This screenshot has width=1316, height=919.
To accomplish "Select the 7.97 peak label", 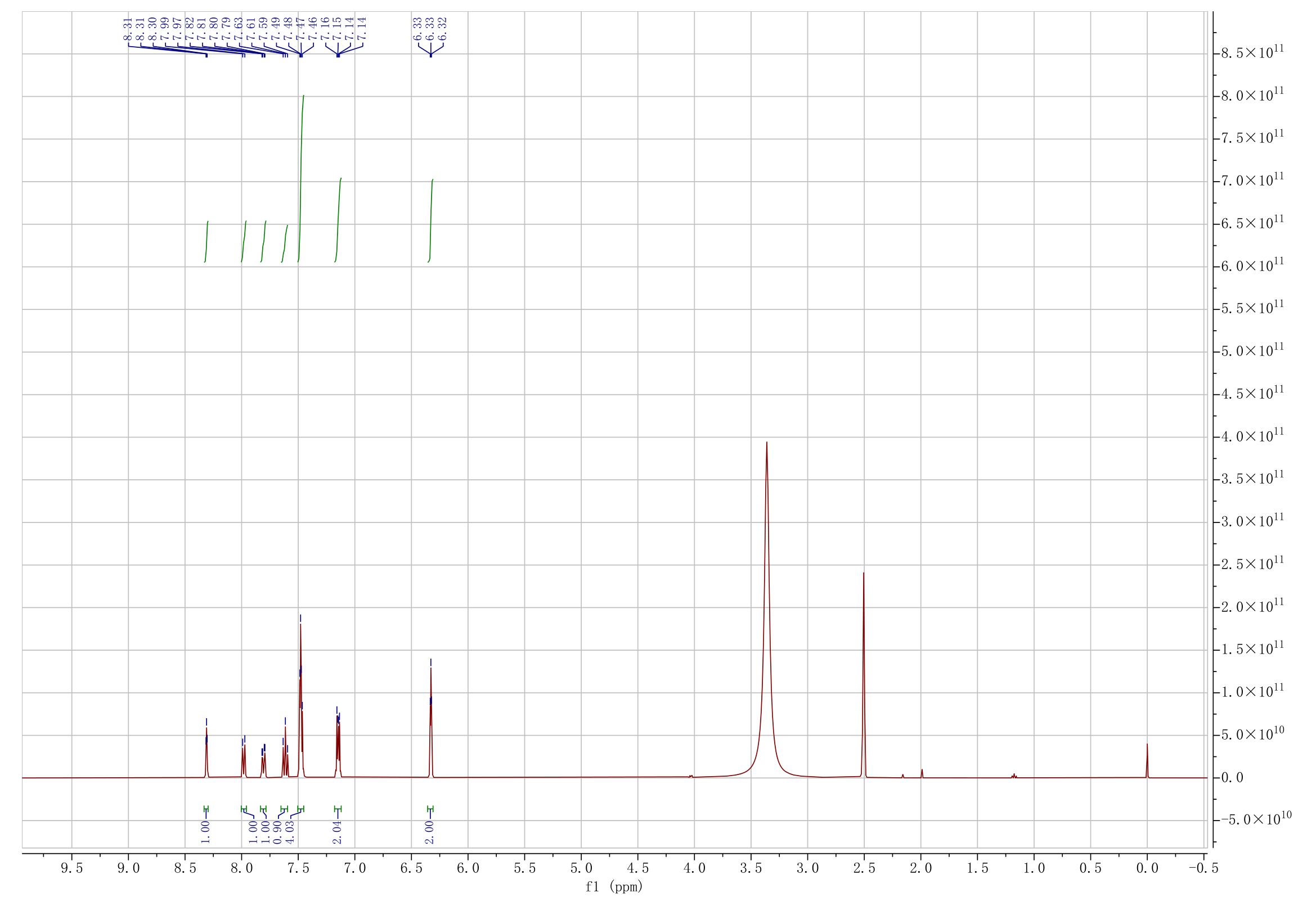I will point(178,29).
